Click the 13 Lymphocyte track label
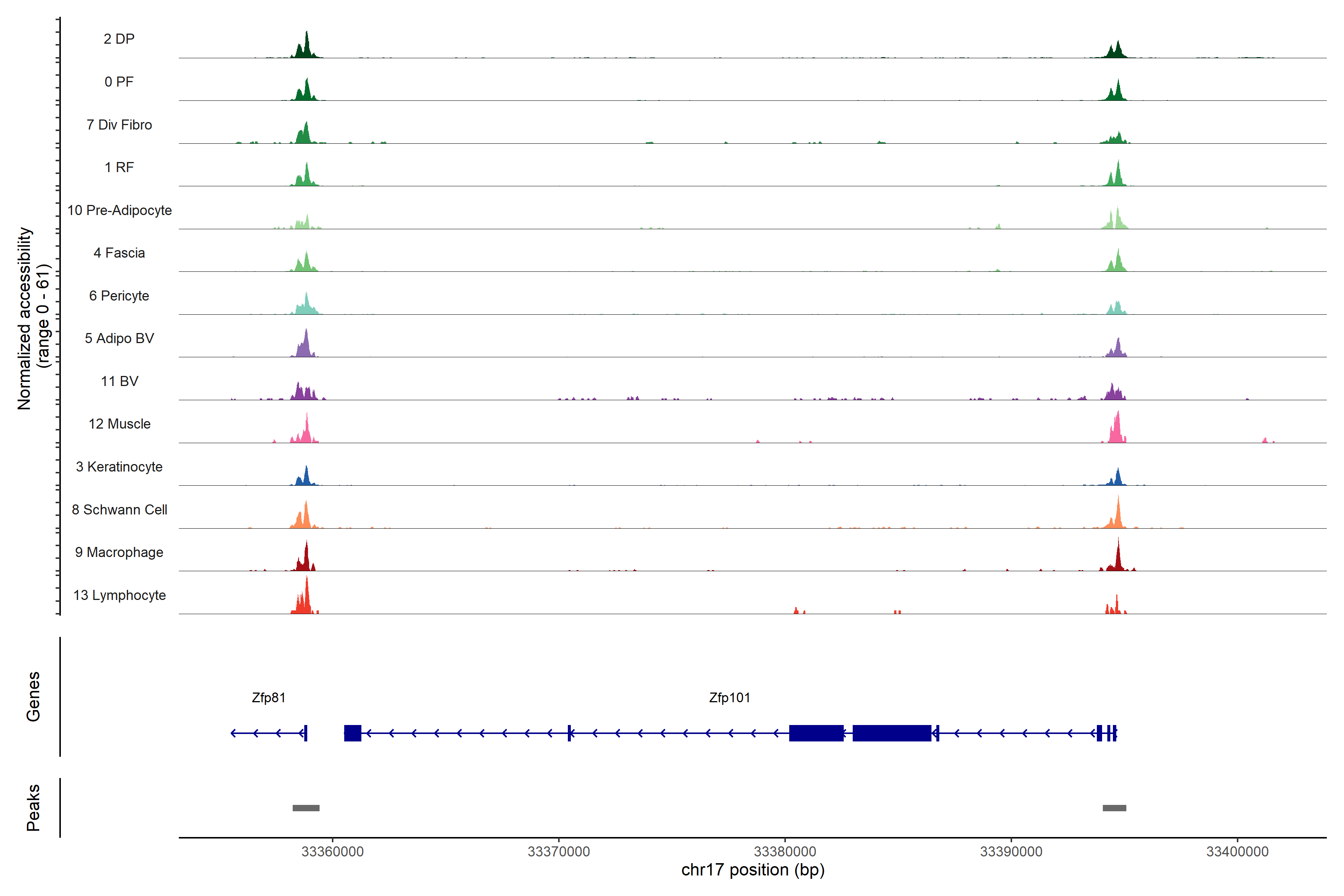This screenshot has width=1344, height=896. click(119, 595)
